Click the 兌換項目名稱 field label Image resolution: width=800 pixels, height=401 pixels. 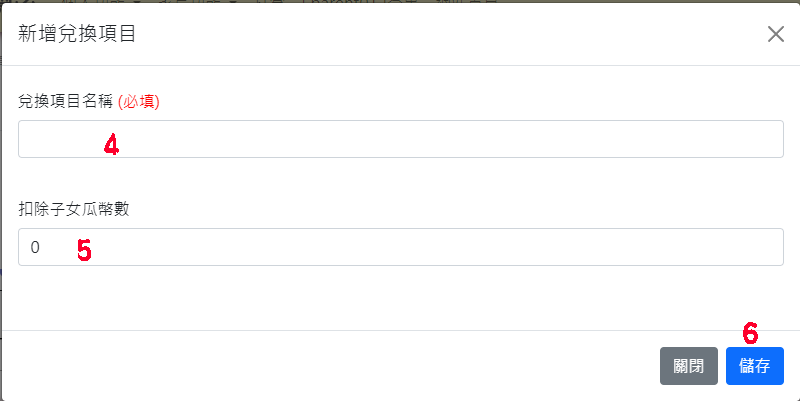click(x=65, y=102)
